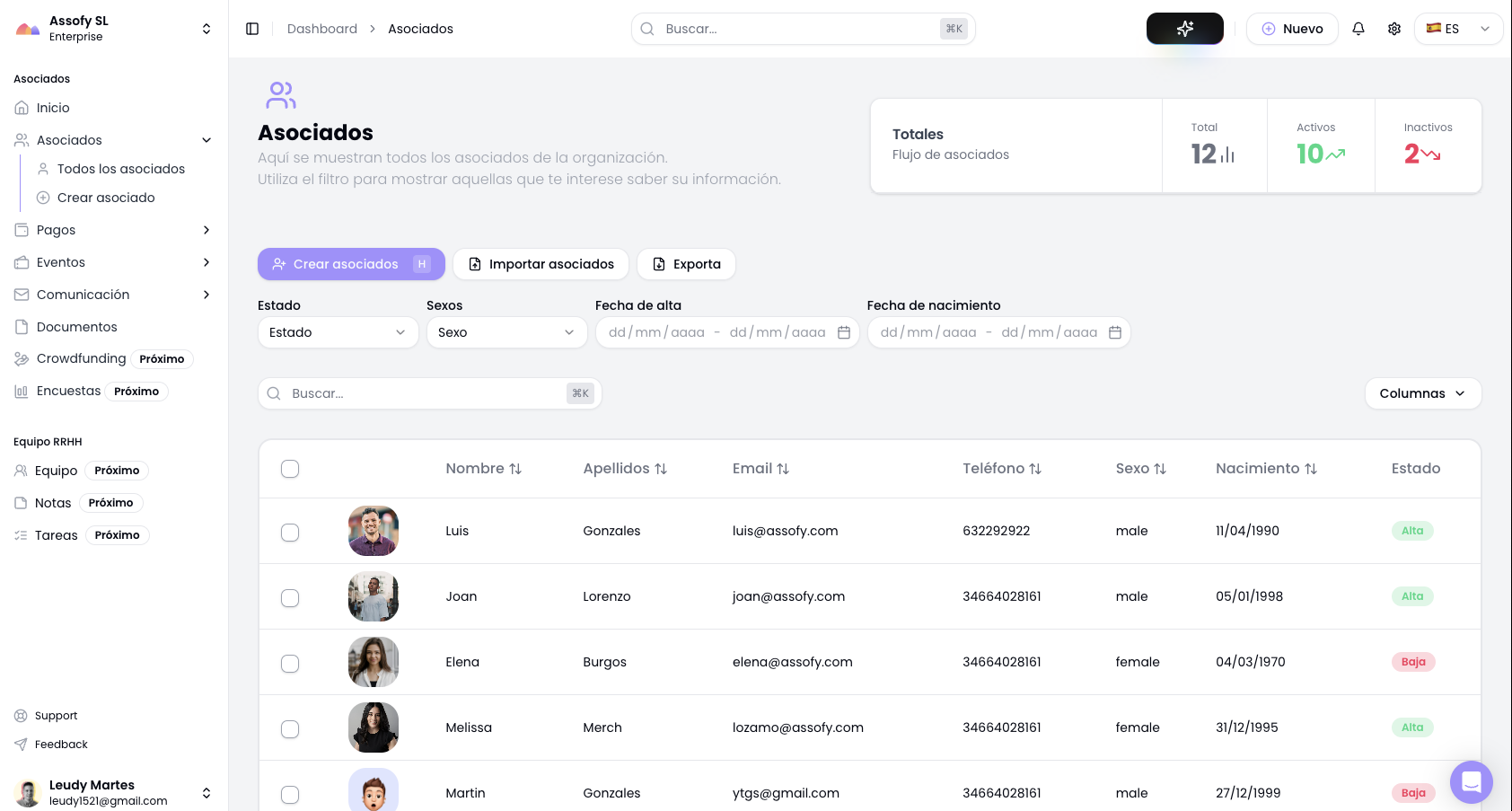This screenshot has width=1512, height=811.
Task: Click the Crowdfunding sidebar icon
Action: pos(21,358)
